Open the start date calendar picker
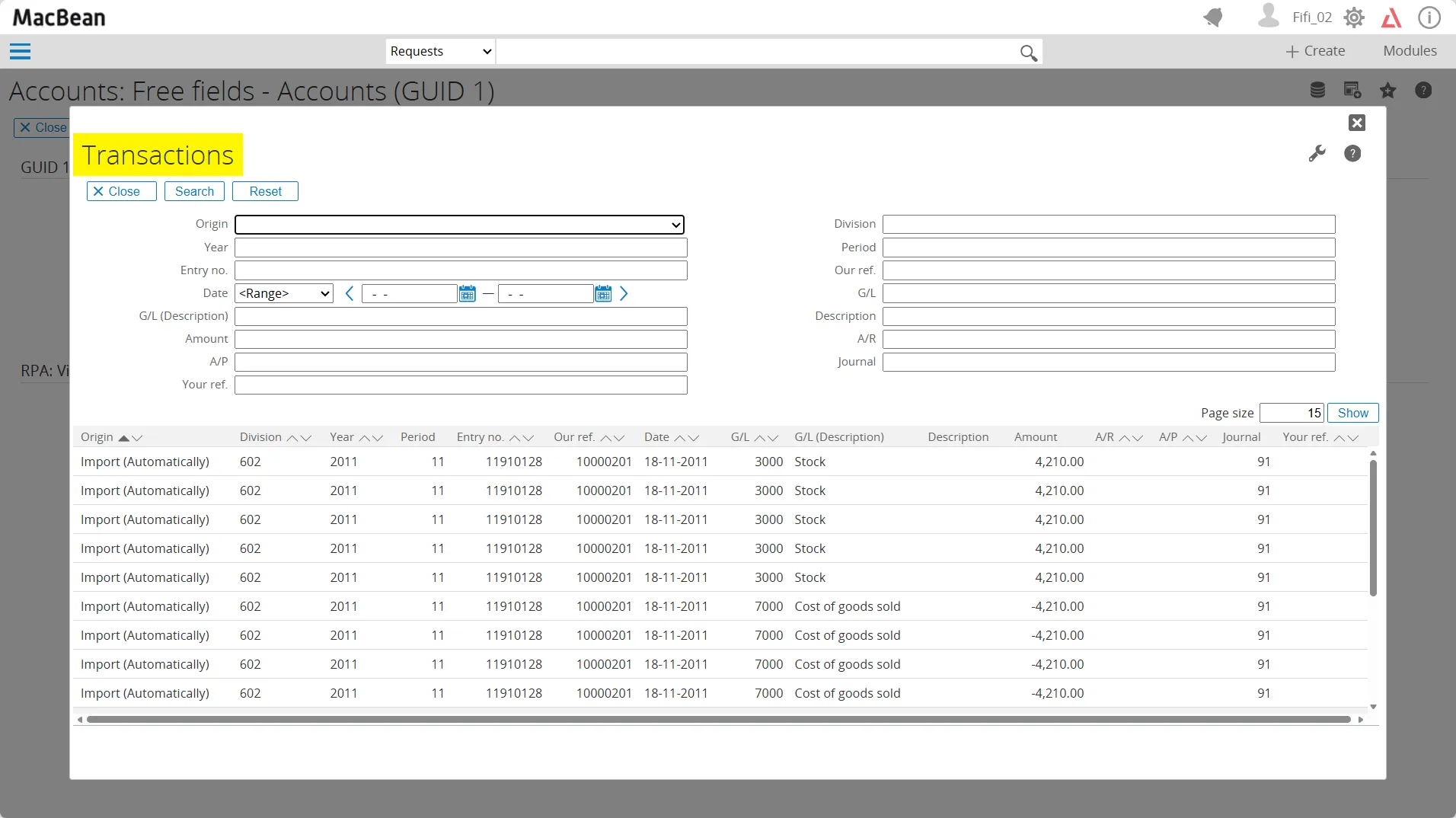The width and height of the screenshot is (1456, 818). [x=467, y=294]
